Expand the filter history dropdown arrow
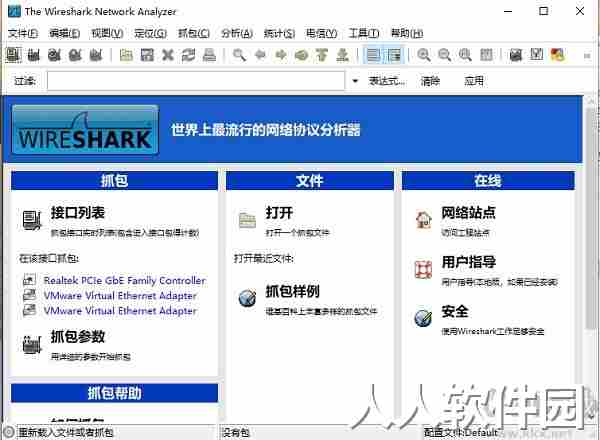This screenshot has width=600, height=440. coord(355,81)
